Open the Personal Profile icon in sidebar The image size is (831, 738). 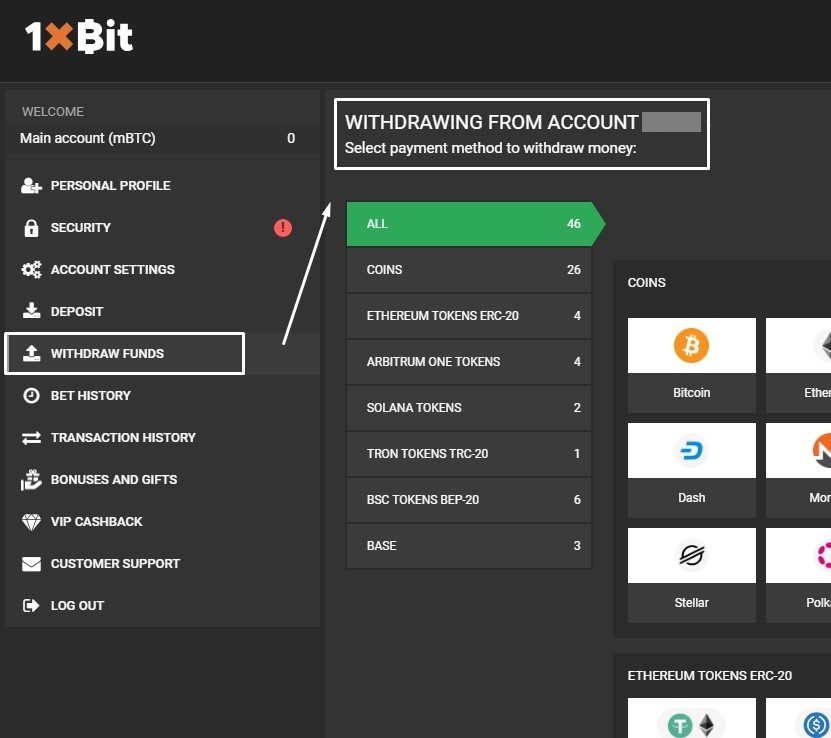[x=32, y=185]
